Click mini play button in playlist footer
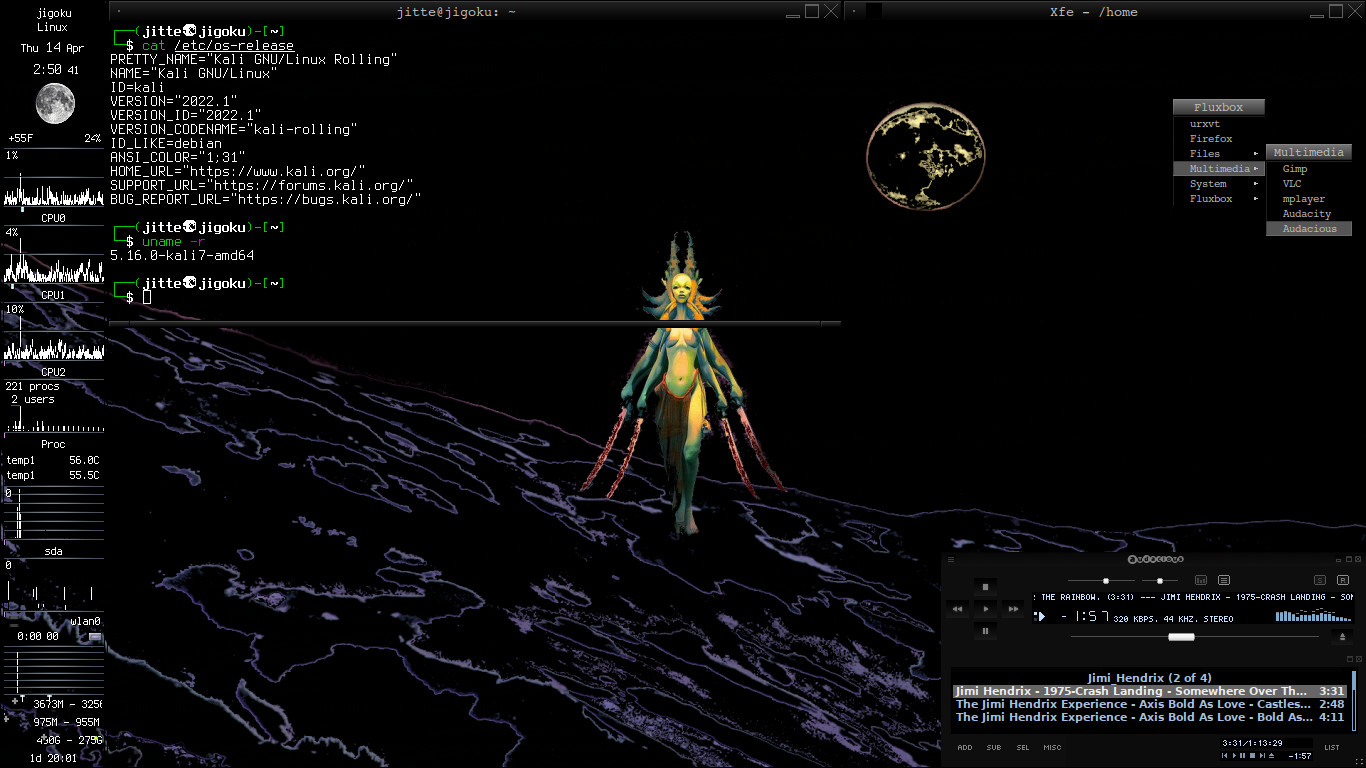 click(x=1233, y=756)
